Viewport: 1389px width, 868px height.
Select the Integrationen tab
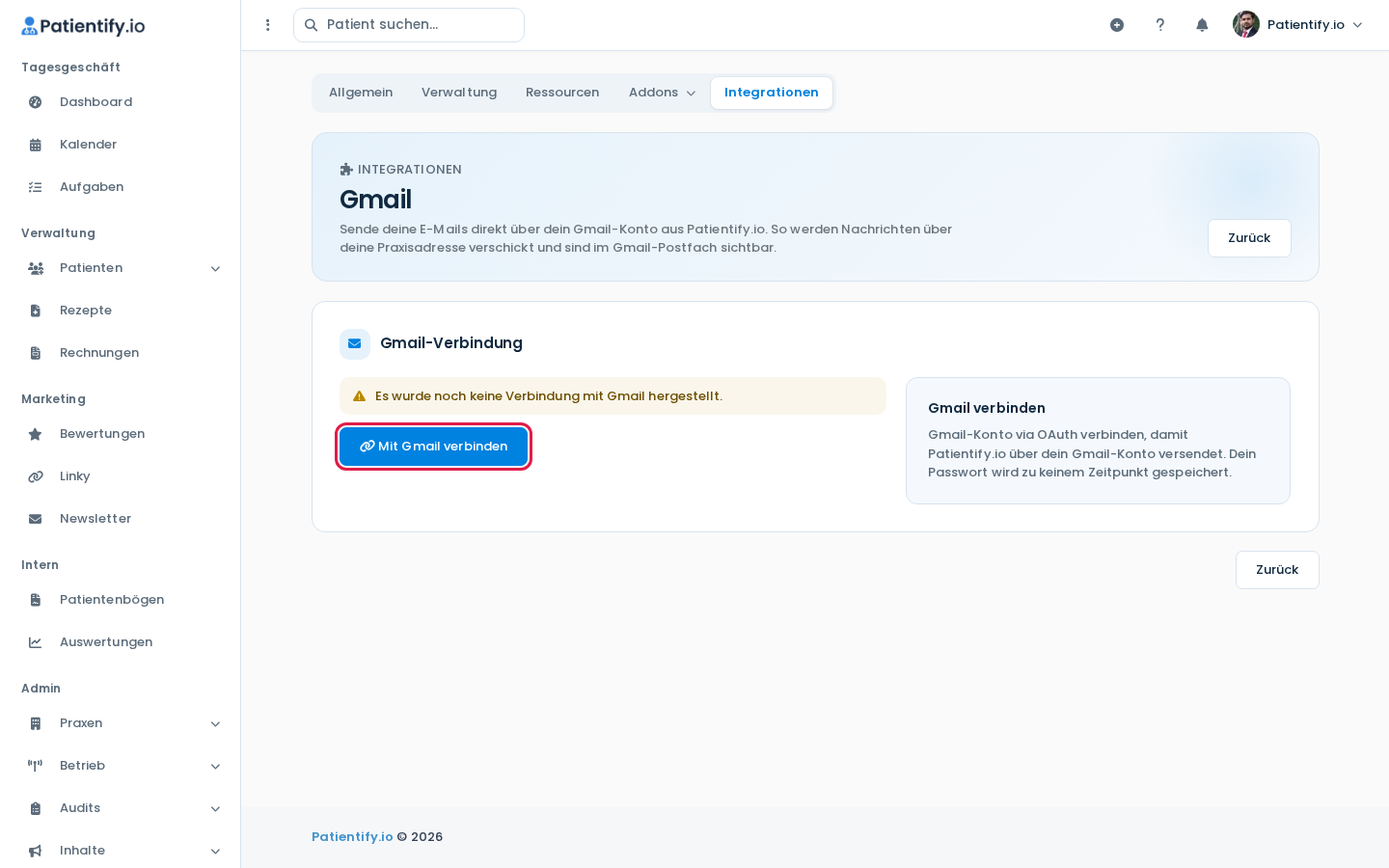coord(772,93)
